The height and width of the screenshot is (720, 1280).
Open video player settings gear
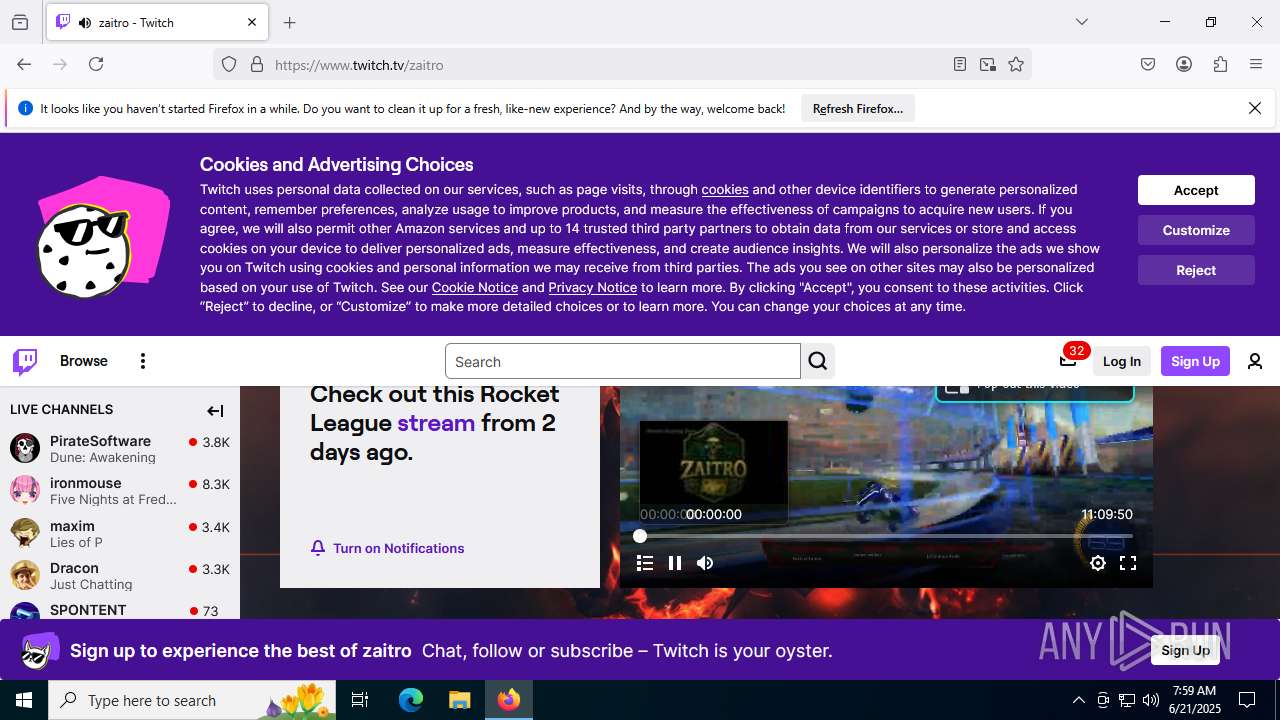1098,563
